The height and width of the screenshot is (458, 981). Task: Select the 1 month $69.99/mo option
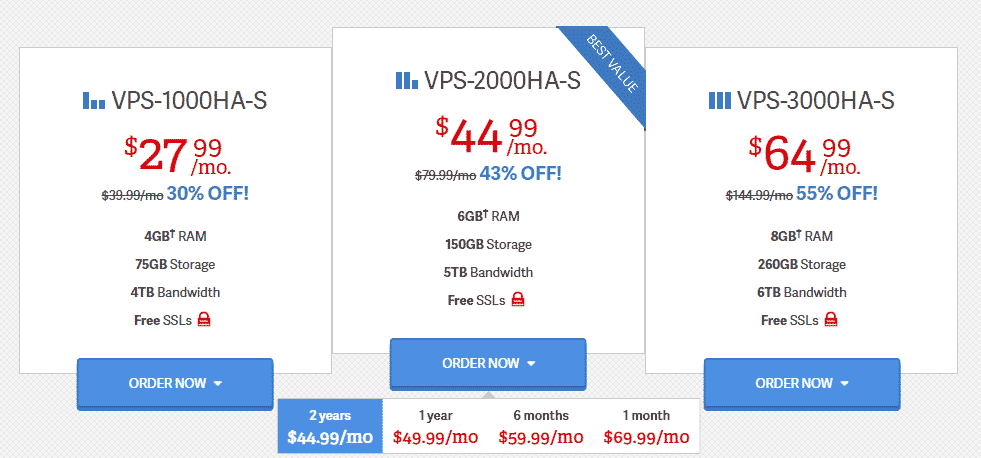[646, 426]
